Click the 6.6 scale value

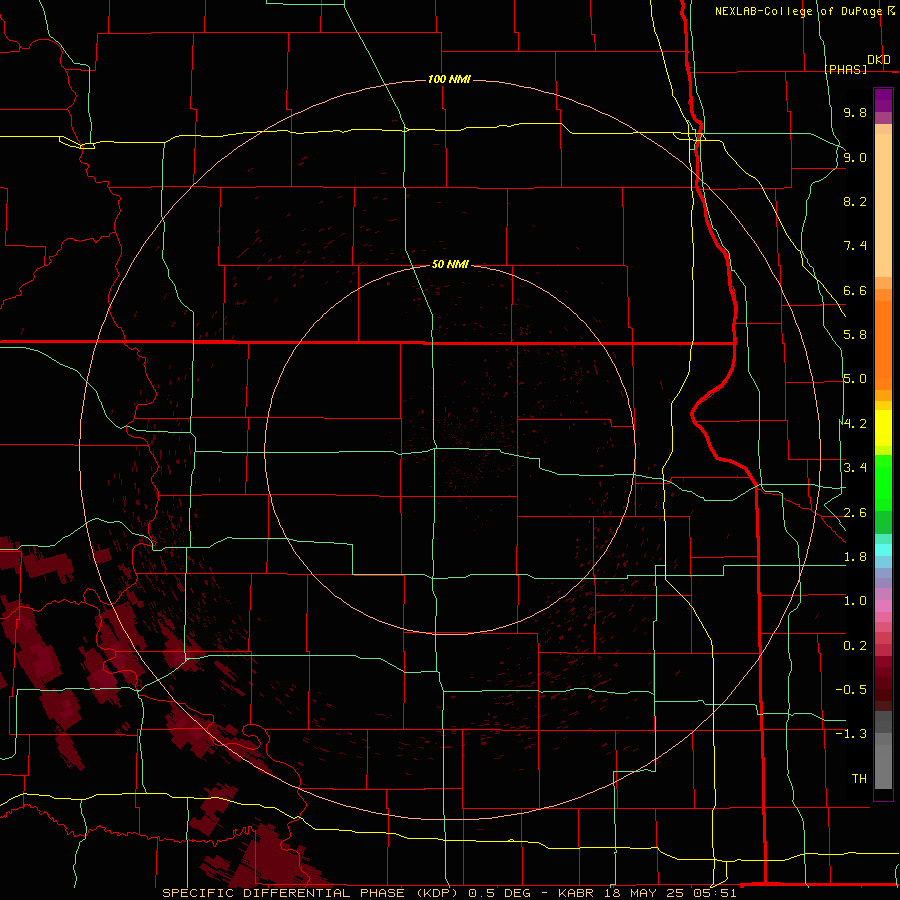(855, 290)
